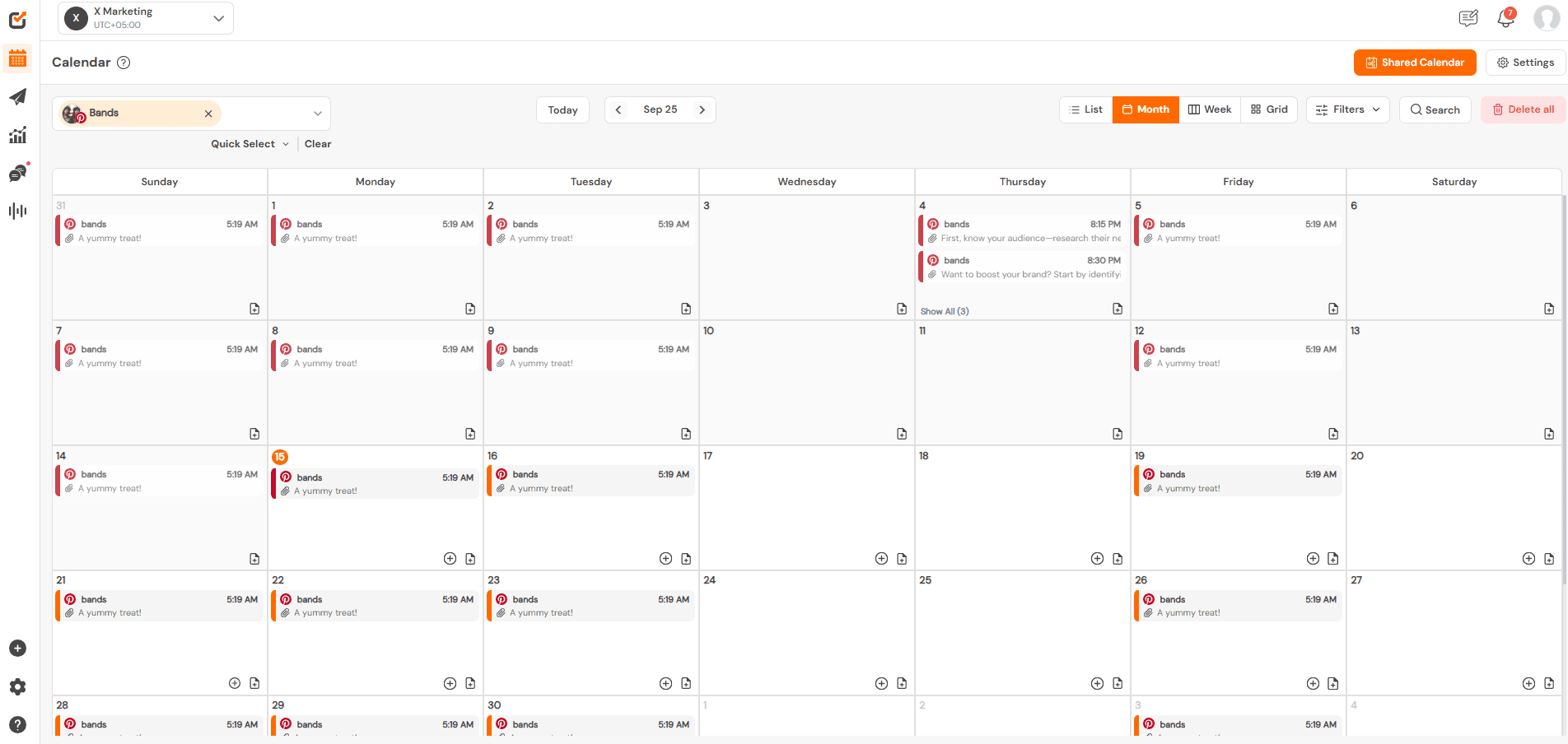This screenshot has width=1568, height=744.
Task: Open notifications via the bell icon
Action: pos(1505,18)
